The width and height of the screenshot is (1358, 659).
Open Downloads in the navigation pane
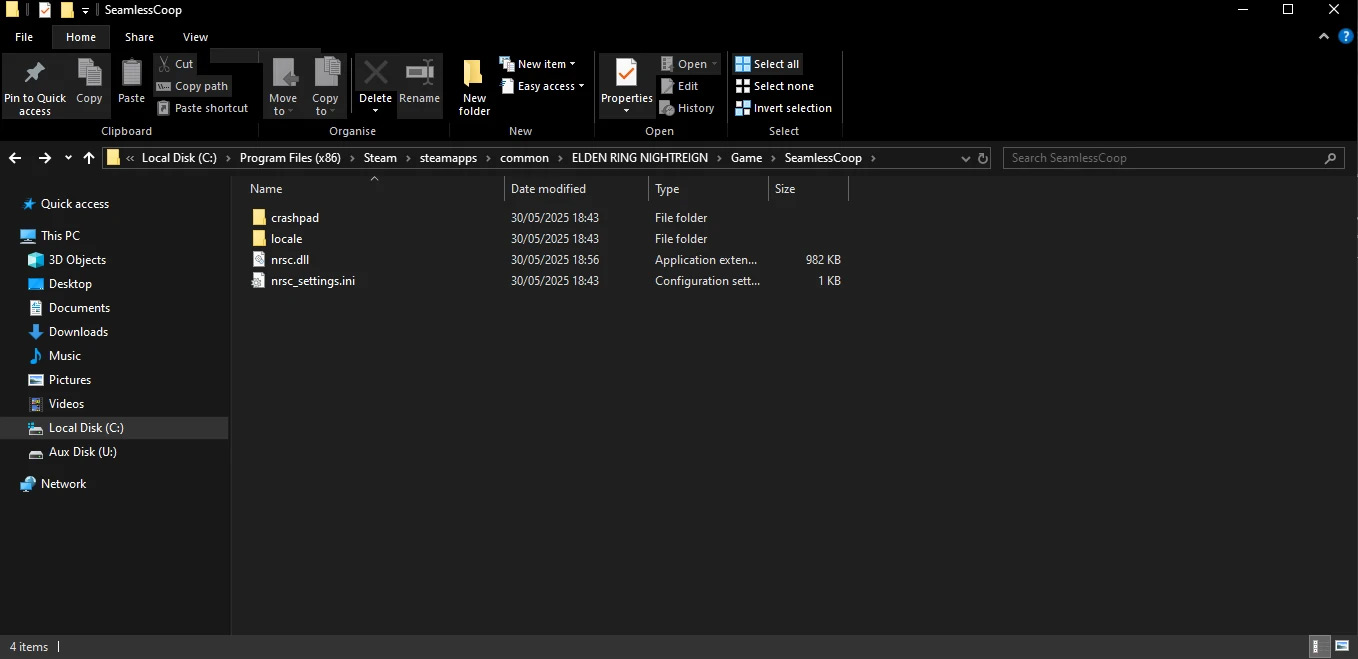tap(78, 332)
